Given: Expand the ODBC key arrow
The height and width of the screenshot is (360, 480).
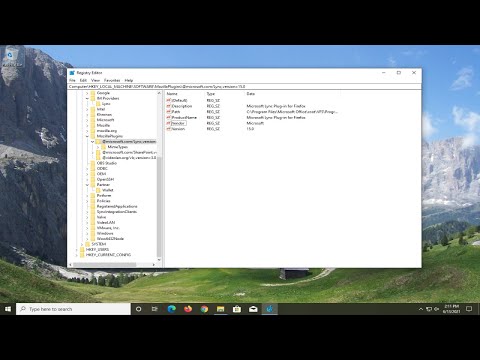Looking at the screenshot, I should coord(87,169).
